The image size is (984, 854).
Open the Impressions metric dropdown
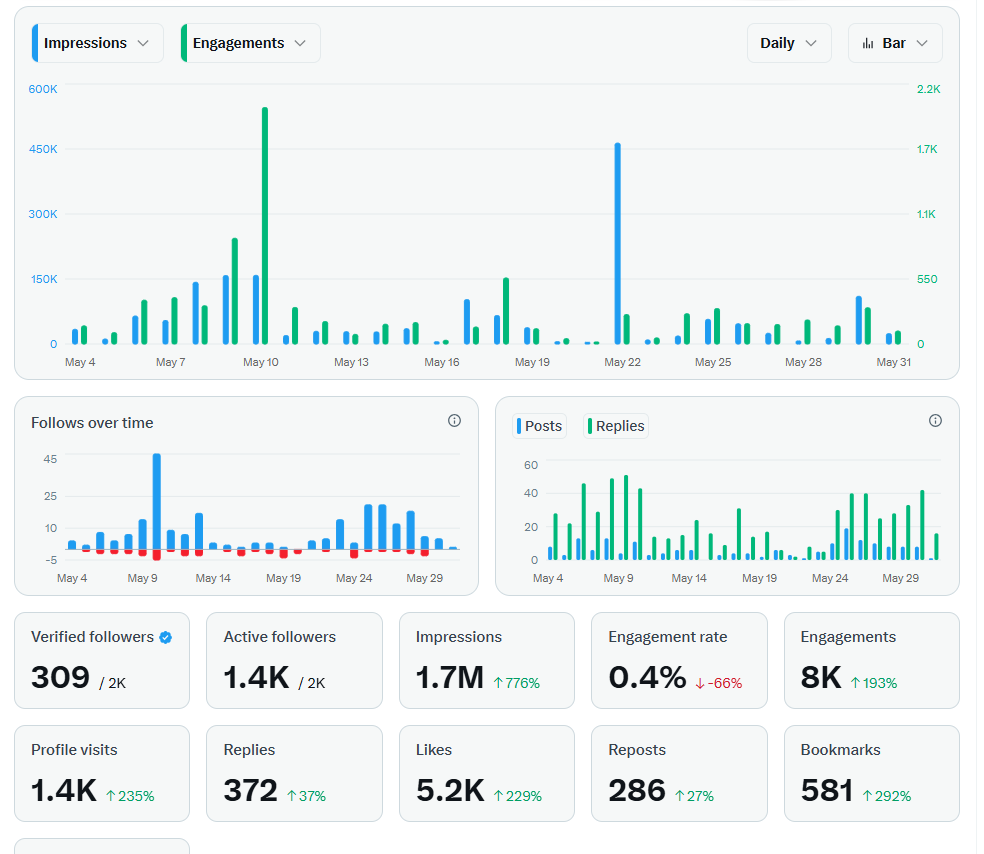(x=97, y=43)
